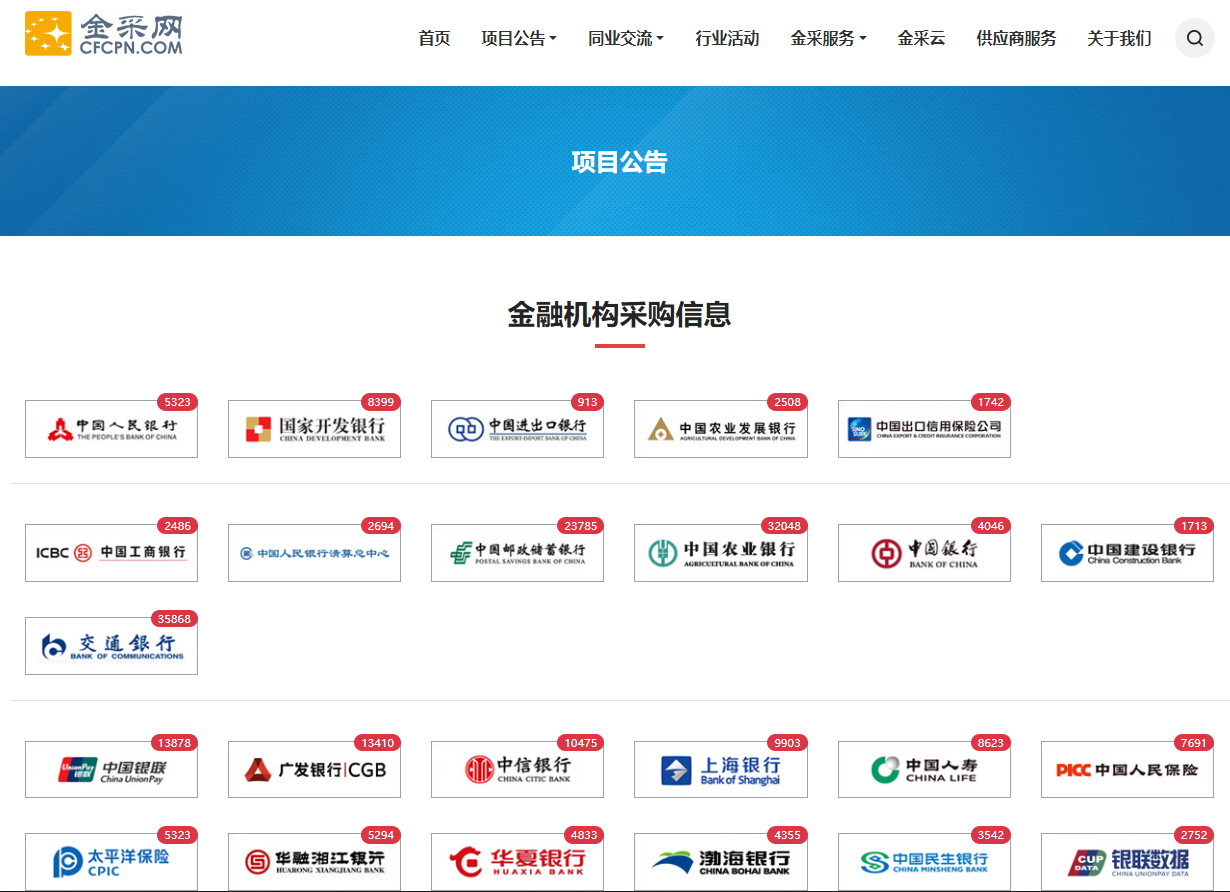Viewport: 1230px width, 892px height.
Task: Click the China Development Bank logo
Action: pos(314,429)
